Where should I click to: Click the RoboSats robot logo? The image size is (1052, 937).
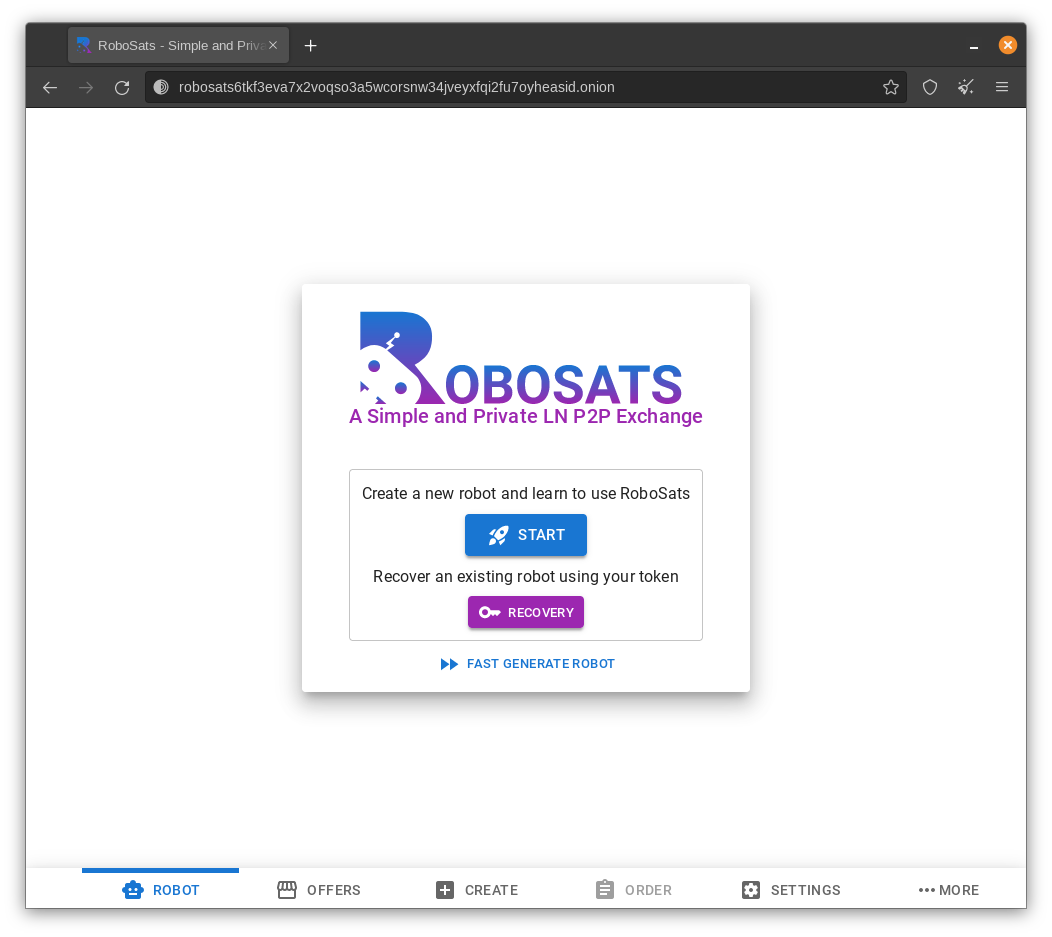coord(396,355)
